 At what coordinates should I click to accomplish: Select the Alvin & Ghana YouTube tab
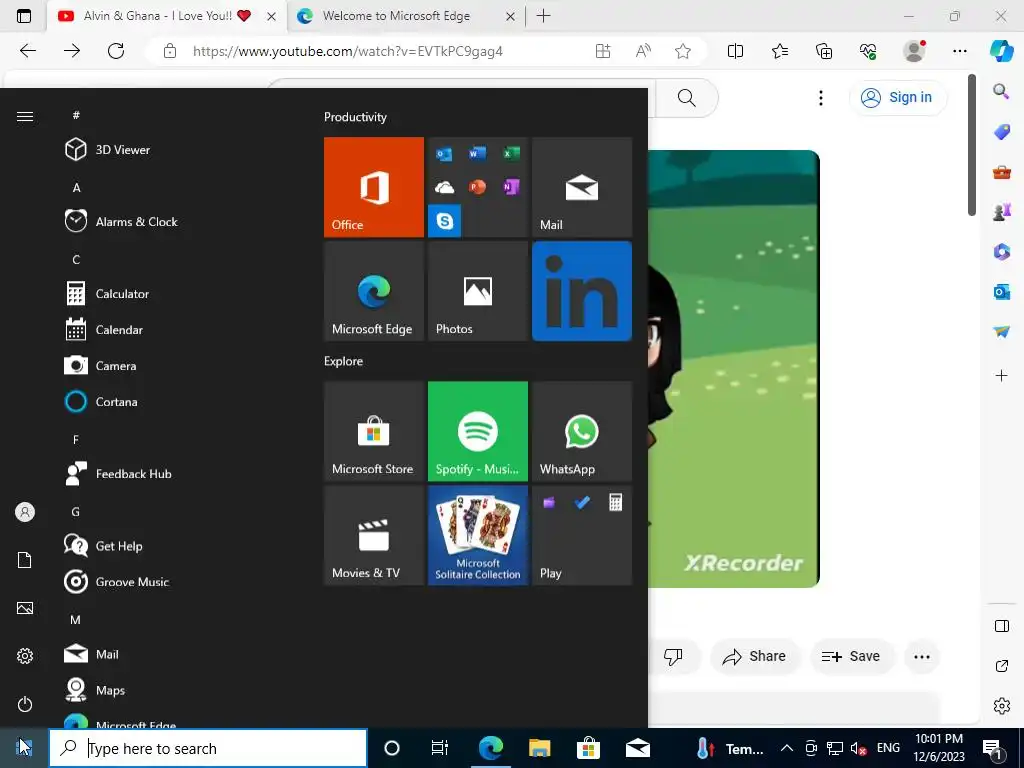[x=167, y=16]
